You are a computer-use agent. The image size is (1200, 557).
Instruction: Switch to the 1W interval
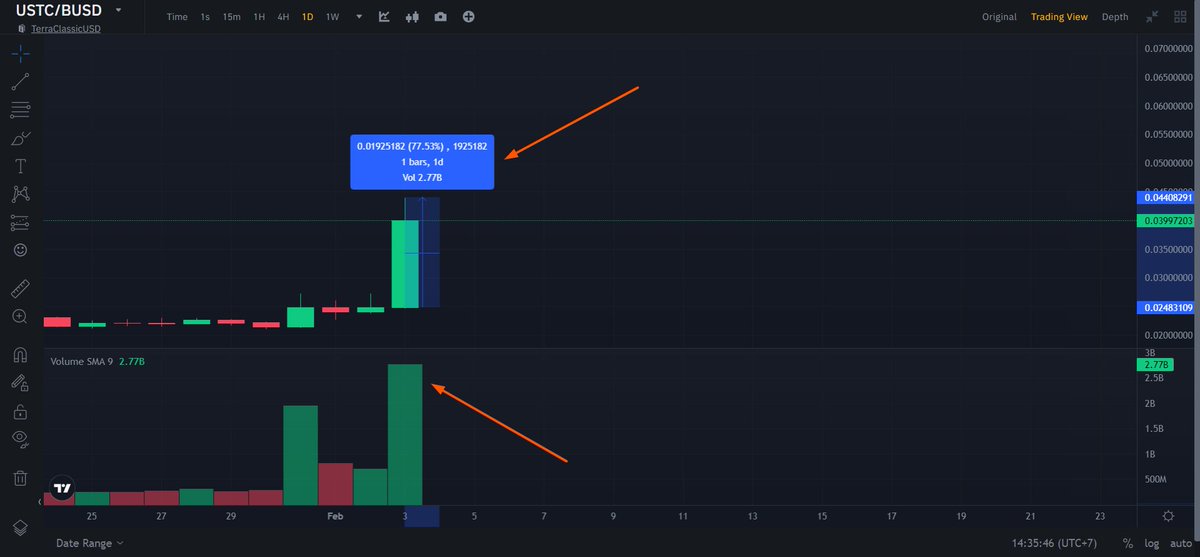coord(333,17)
